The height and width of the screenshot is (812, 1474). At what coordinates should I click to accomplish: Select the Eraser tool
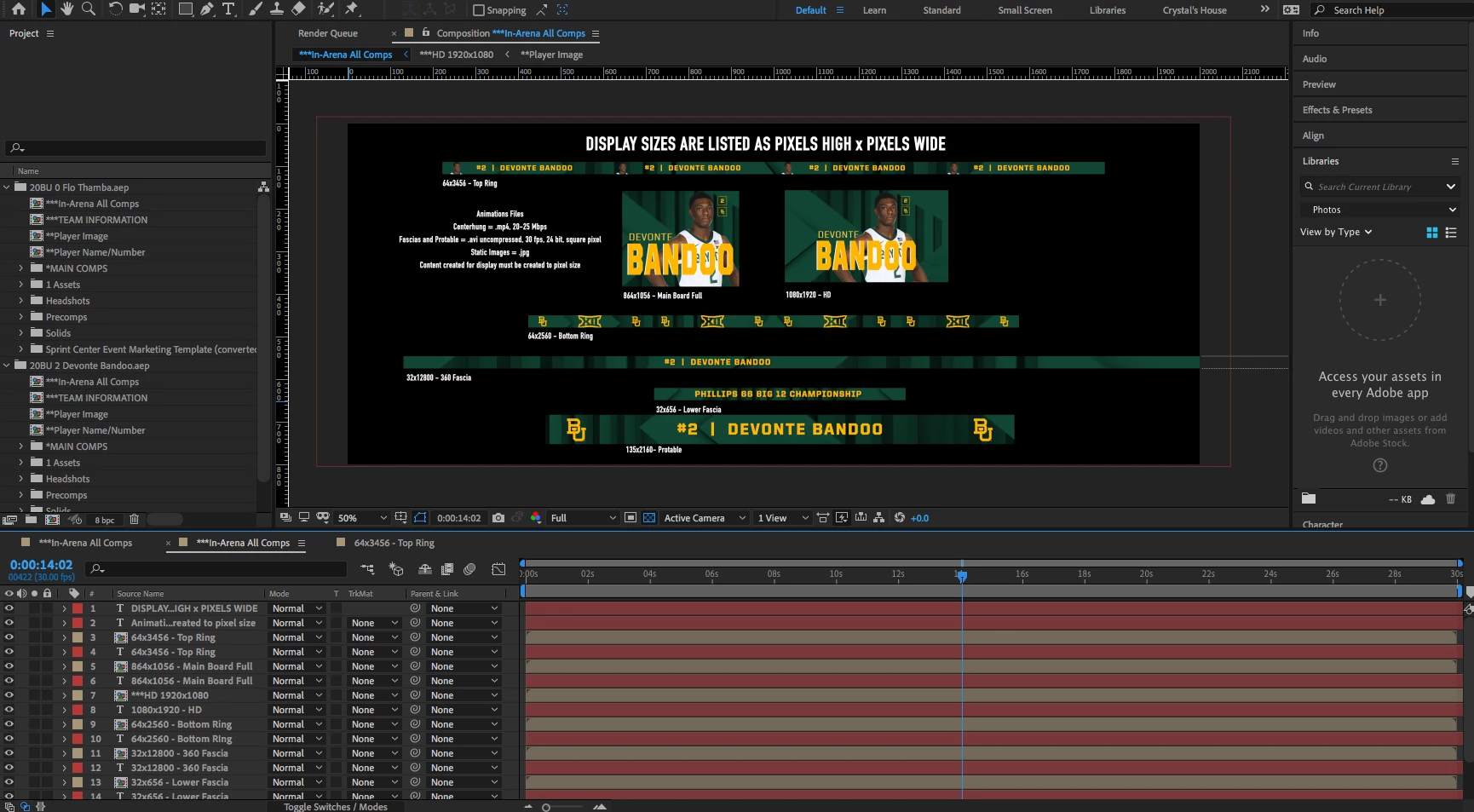click(x=298, y=9)
